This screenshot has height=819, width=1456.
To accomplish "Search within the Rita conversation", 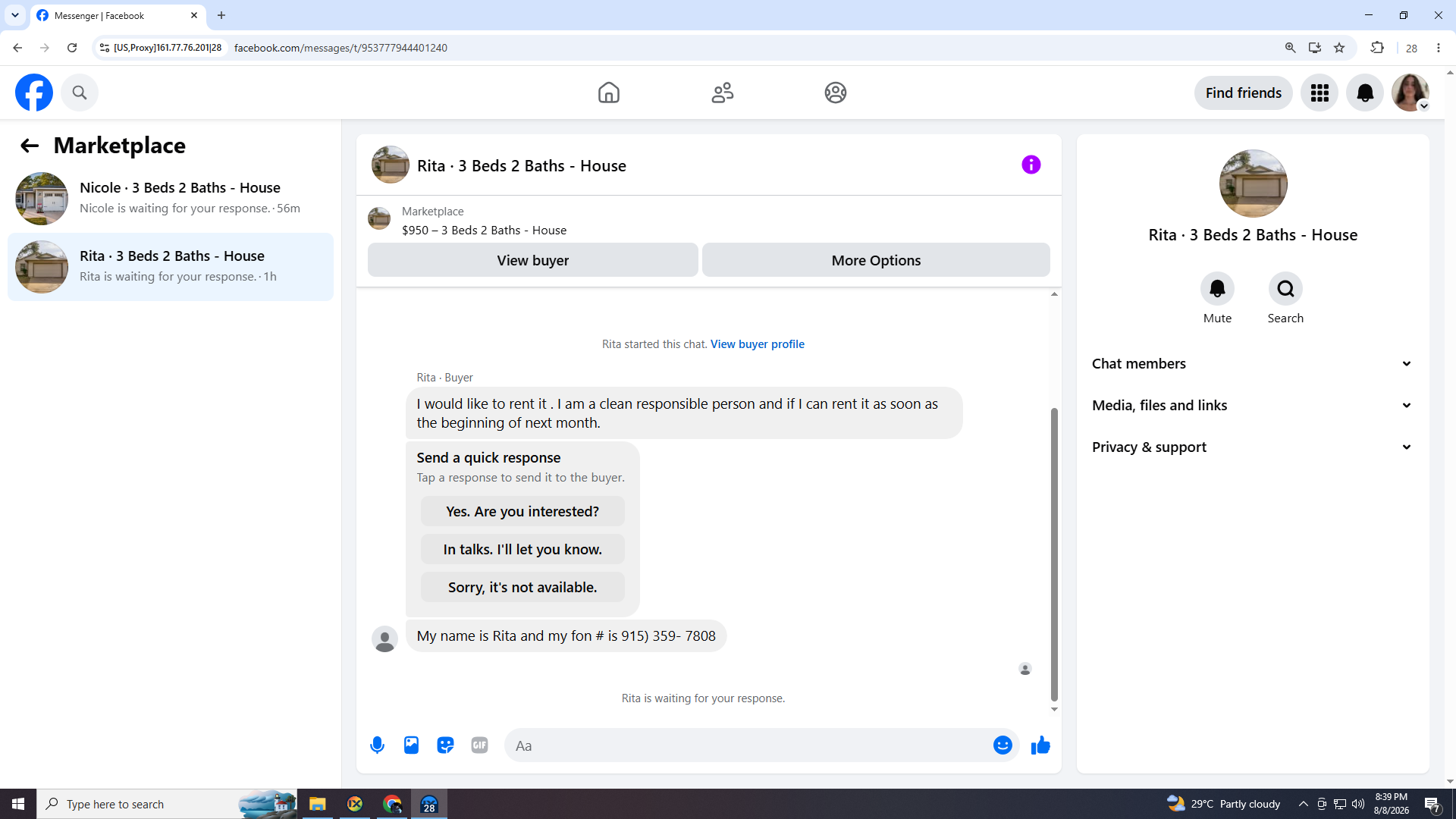I will [1285, 289].
